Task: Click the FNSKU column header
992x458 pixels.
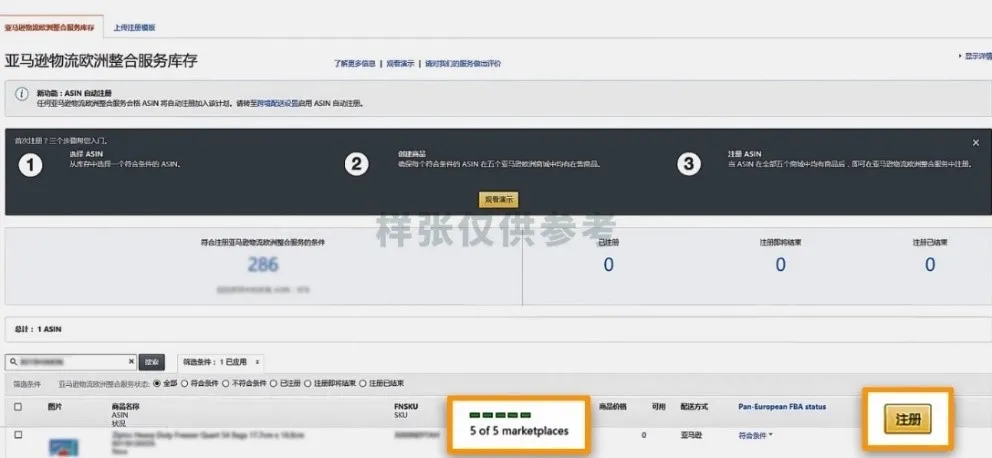Action: click(x=406, y=407)
